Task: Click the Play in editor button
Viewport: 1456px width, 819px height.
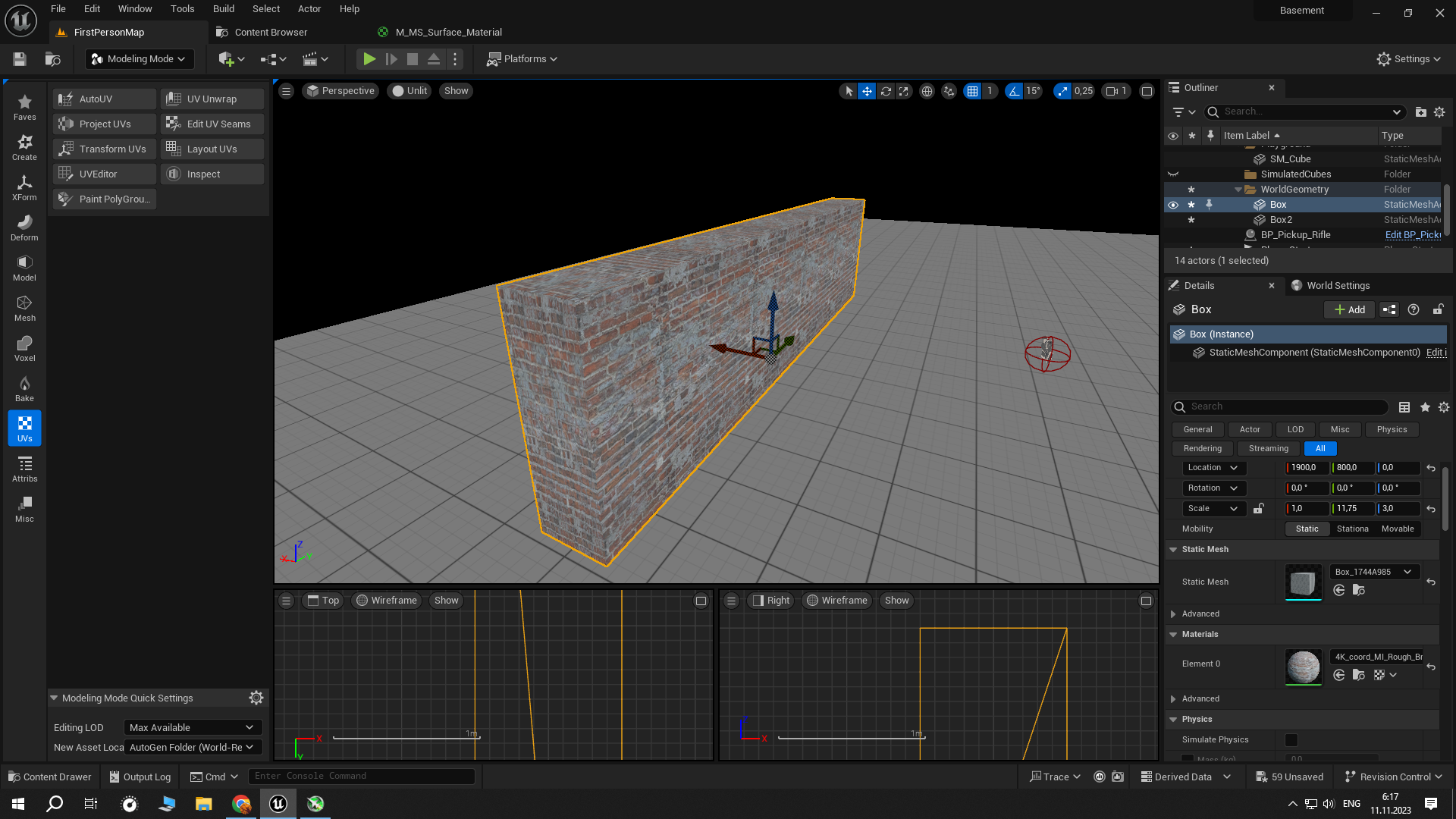Action: click(x=369, y=59)
